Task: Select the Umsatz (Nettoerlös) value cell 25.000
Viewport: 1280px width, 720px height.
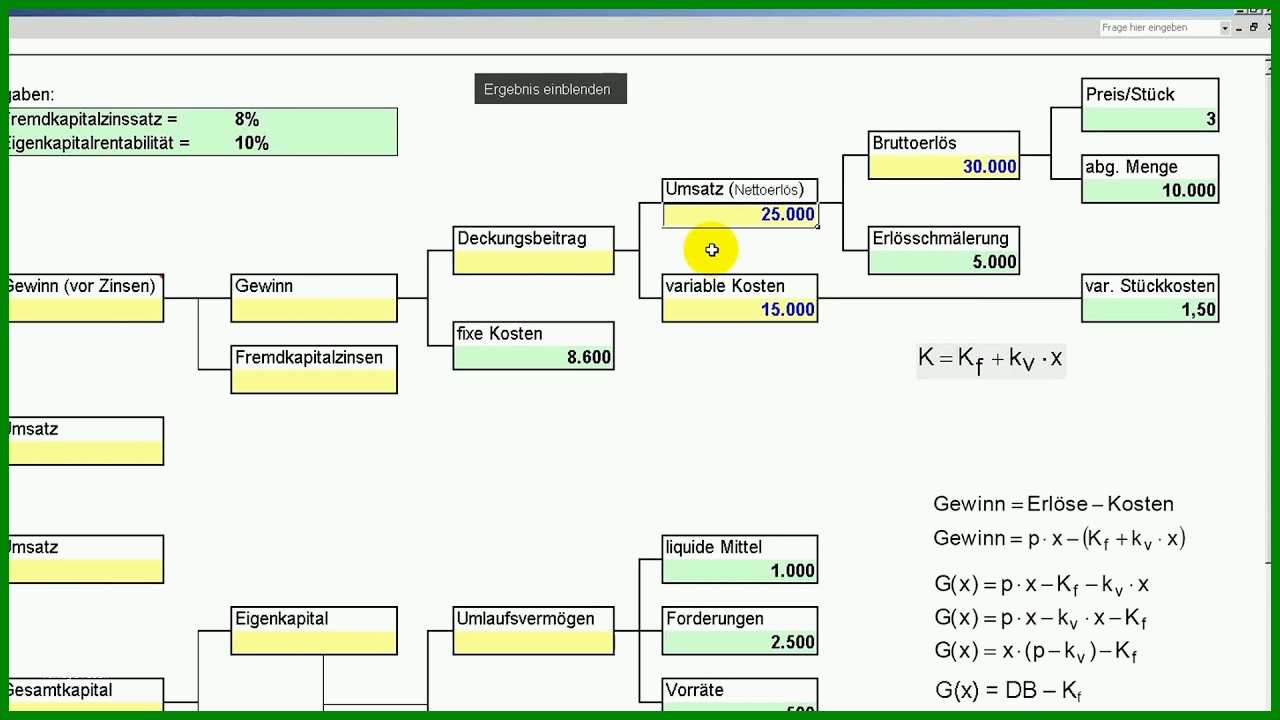Action: 740,215
